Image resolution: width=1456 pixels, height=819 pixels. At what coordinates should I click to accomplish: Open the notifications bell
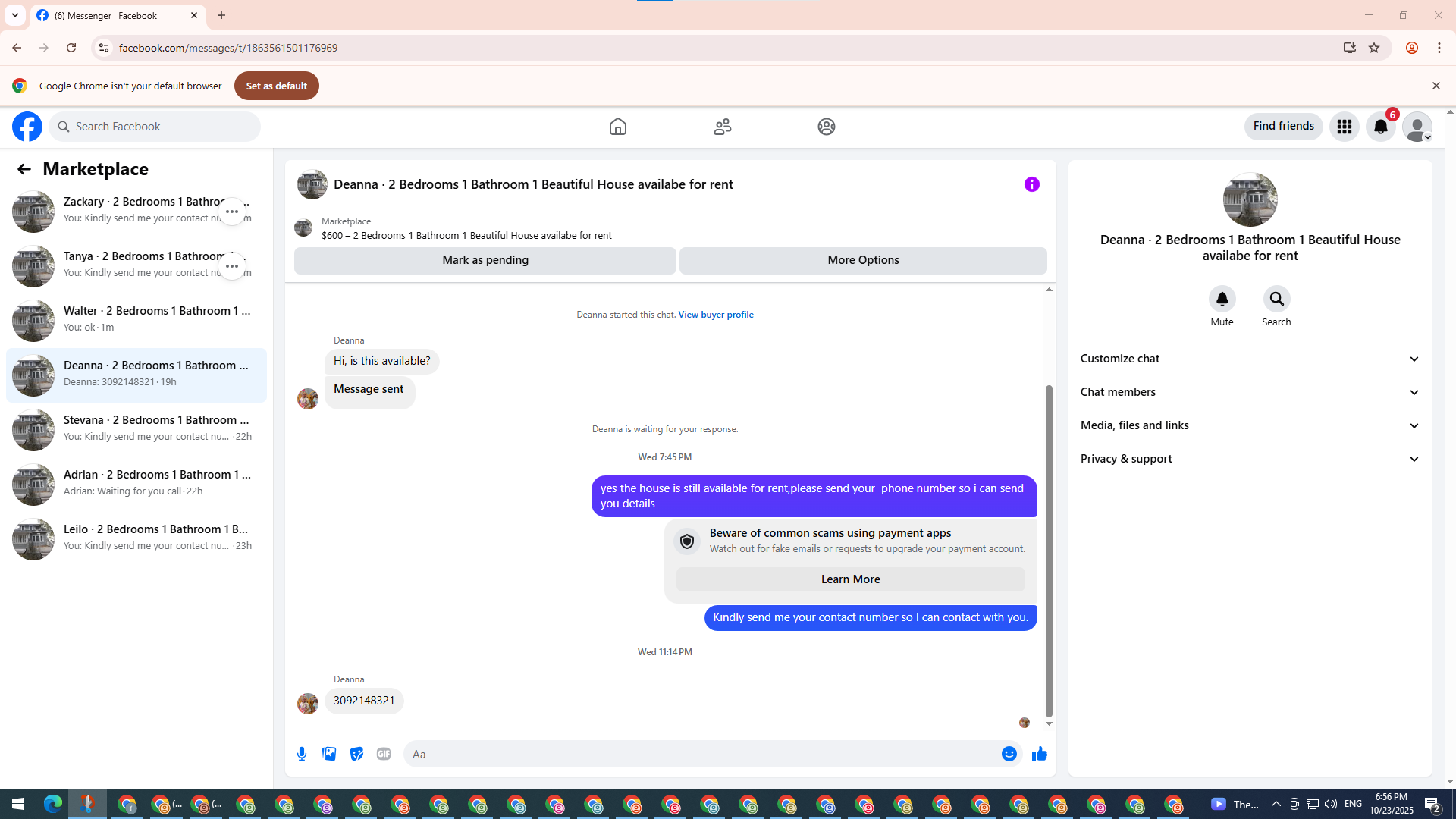[1380, 127]
